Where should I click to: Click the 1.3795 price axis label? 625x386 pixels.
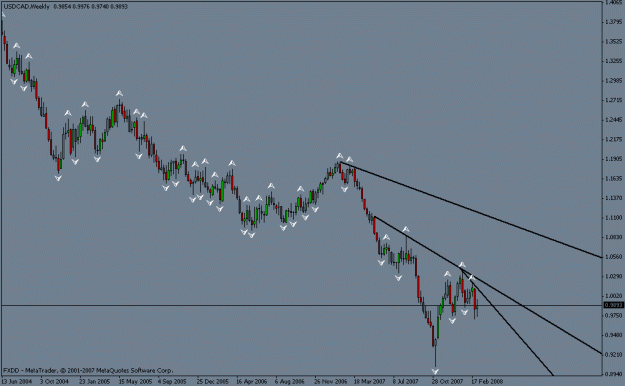613,22
